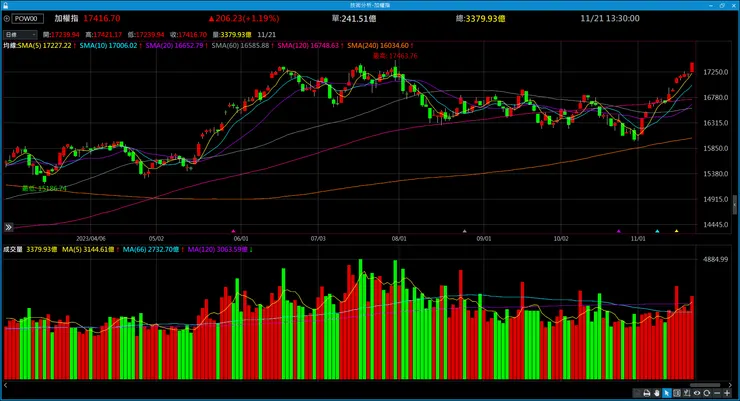Select the arrow pointer tool
The width and height of the screenshot is (740, 401).
point(666,393)
